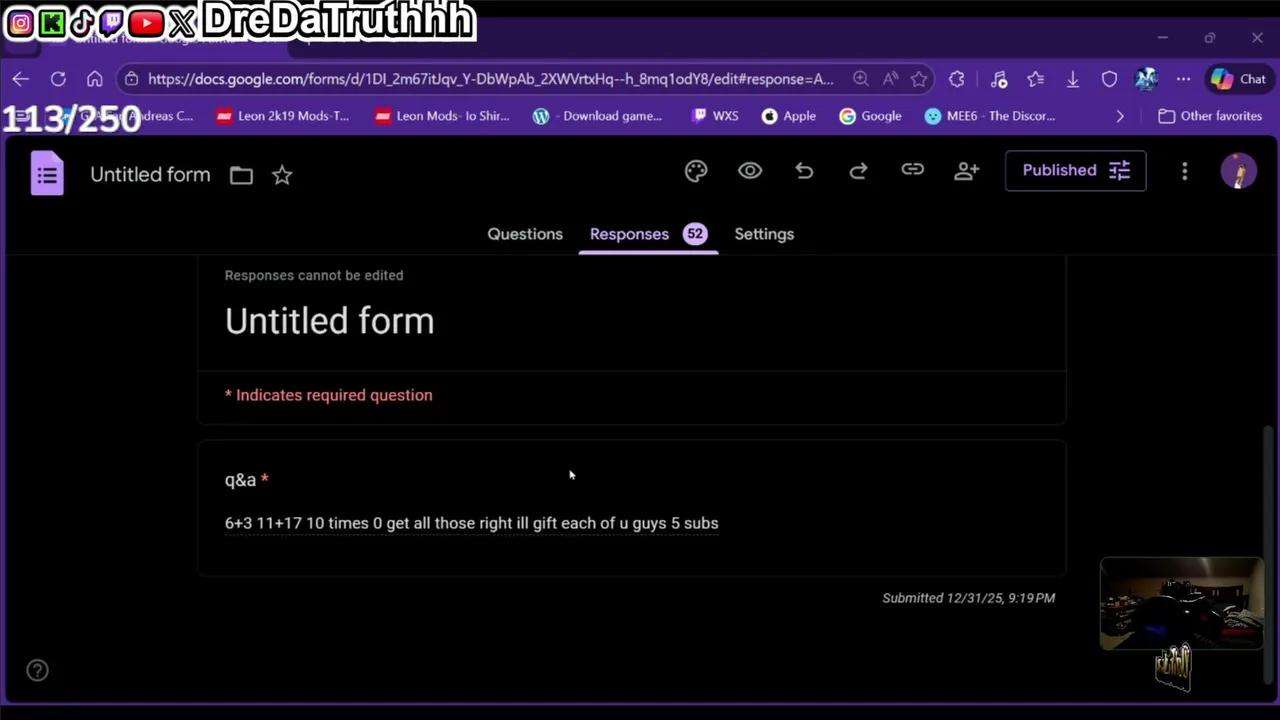
Task: Open the browser profile picture
Action: (x=1146, y=79)
